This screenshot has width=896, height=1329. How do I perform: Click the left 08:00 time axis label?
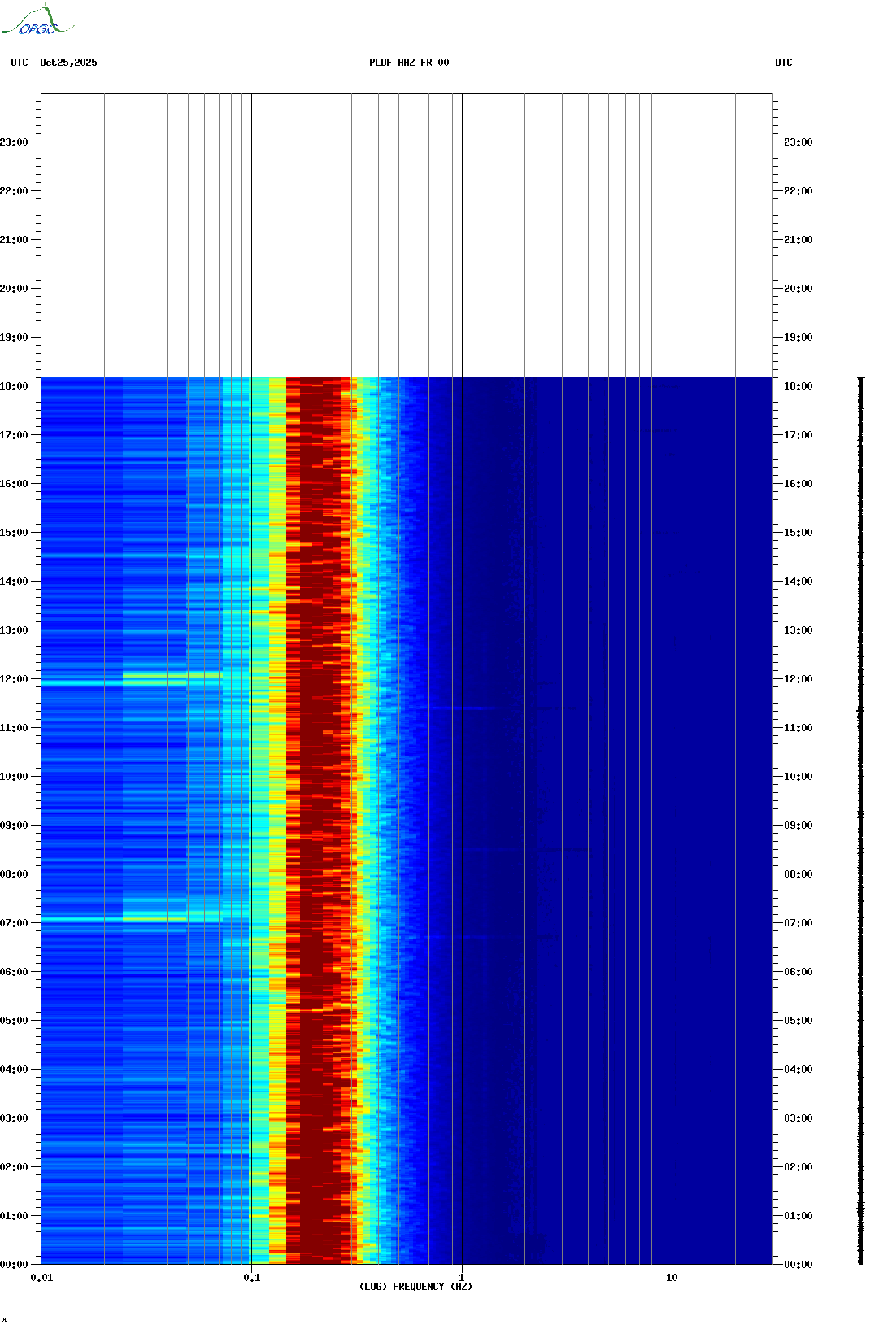coord(14,874)
